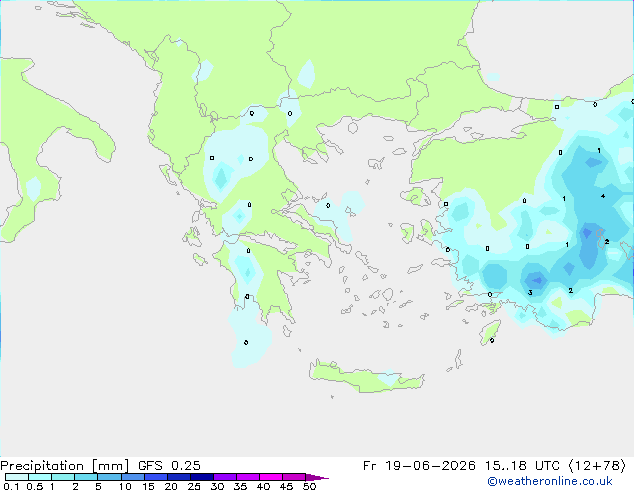Click the legend label 10
634x490 pixels.
click(x=125, y=486)
